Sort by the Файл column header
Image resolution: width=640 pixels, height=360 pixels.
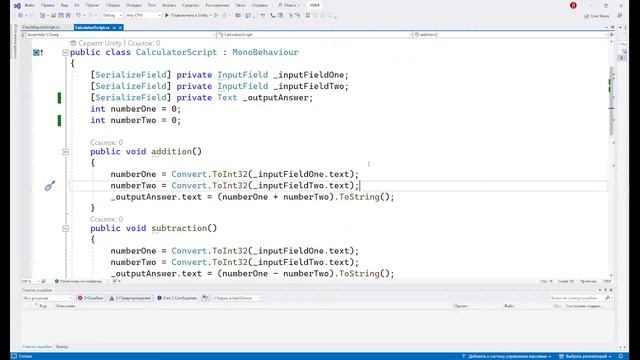click(x=509, y=306)
